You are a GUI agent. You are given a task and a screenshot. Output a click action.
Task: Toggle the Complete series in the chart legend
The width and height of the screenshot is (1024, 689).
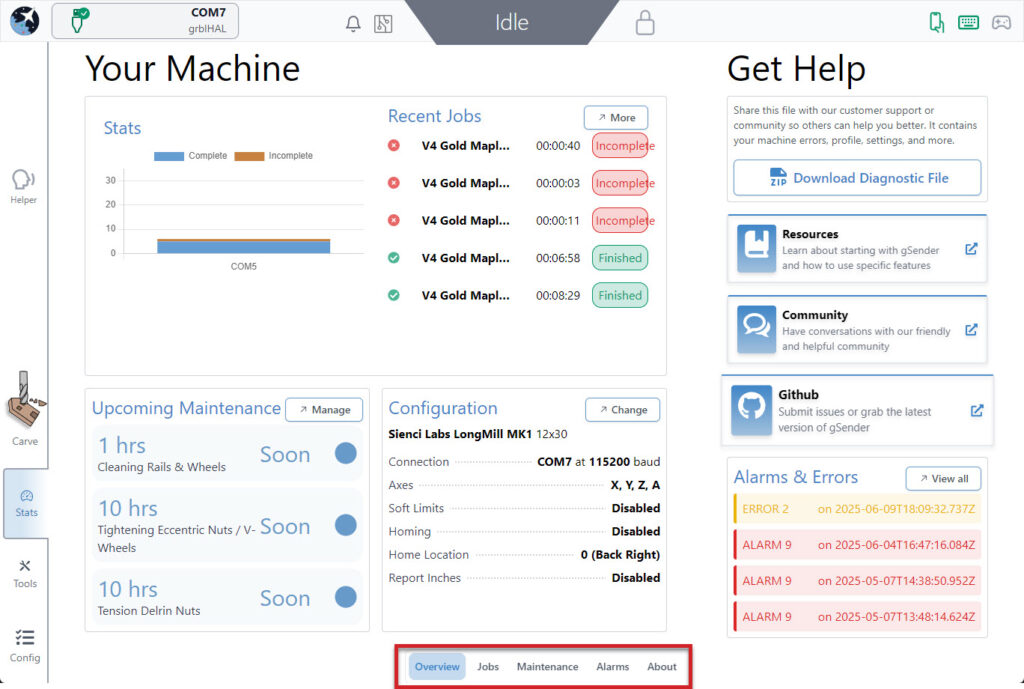190,155
